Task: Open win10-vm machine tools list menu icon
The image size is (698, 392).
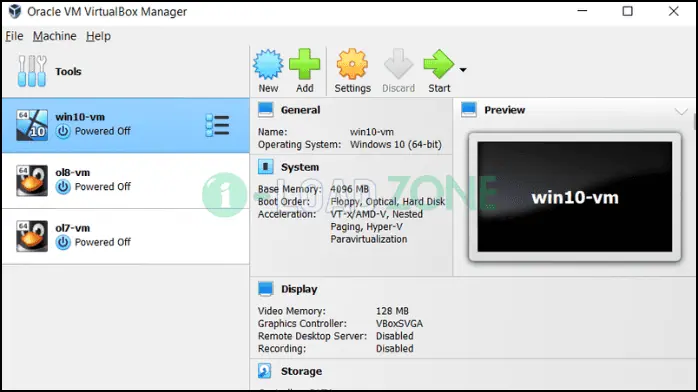Action: (218, 125)
